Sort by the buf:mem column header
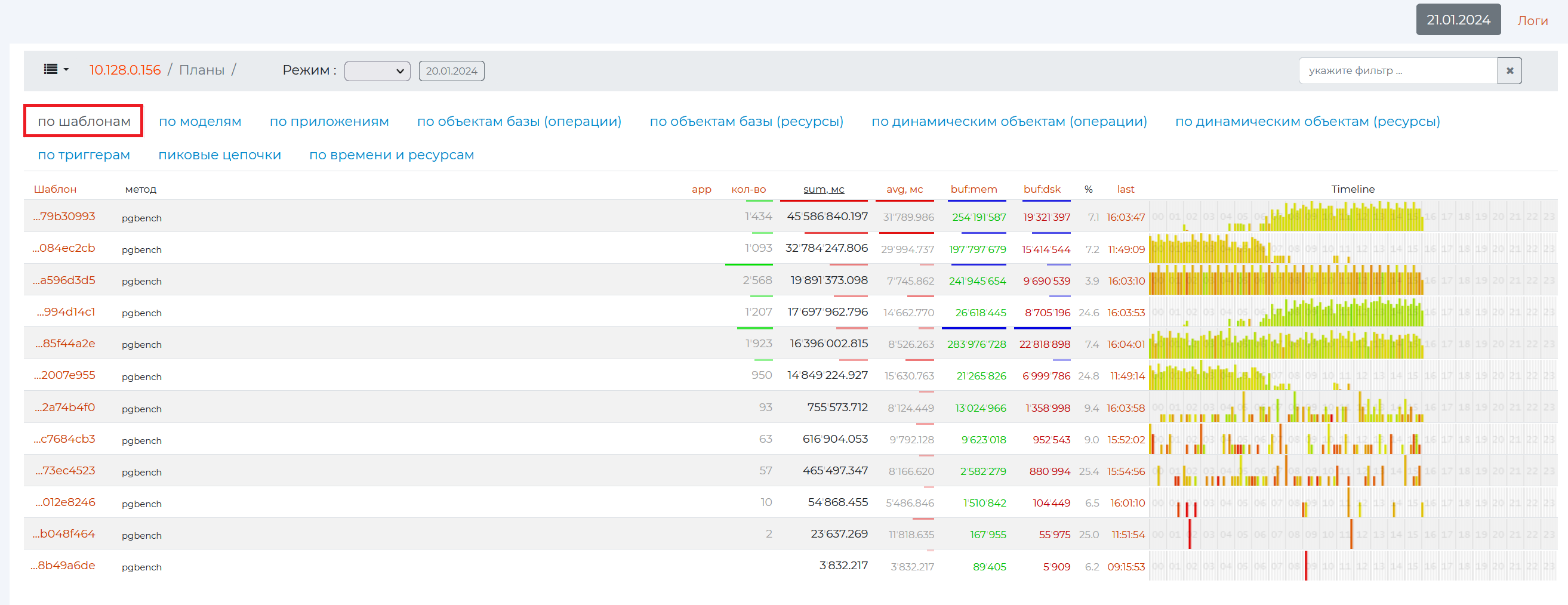This screenshot has width=1568, height=605. 974,189
